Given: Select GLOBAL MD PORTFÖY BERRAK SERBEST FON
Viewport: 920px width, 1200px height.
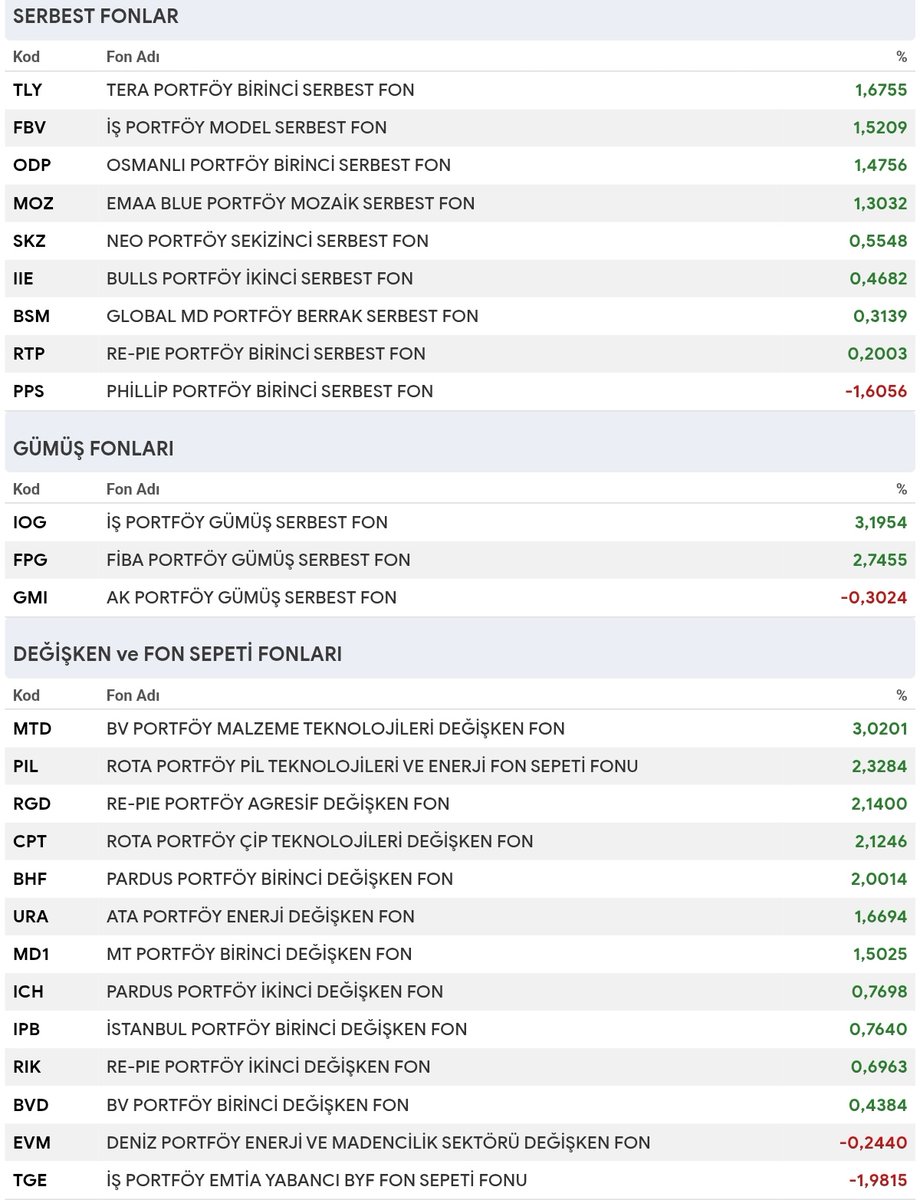Looking at the screenshot, I should [292, 316].
